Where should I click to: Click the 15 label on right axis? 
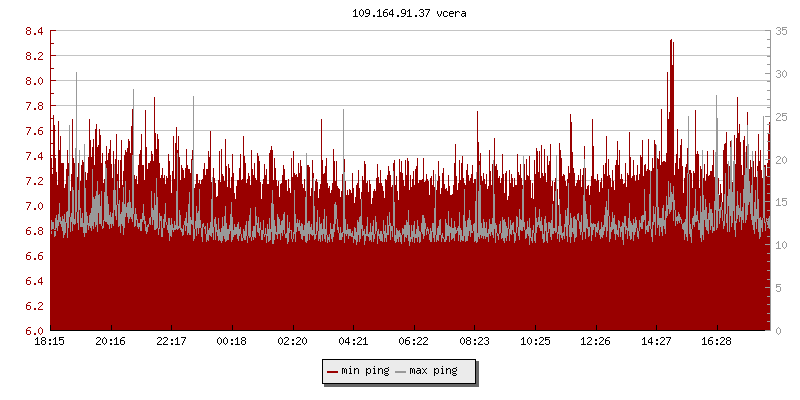click(x=782, y=202)
